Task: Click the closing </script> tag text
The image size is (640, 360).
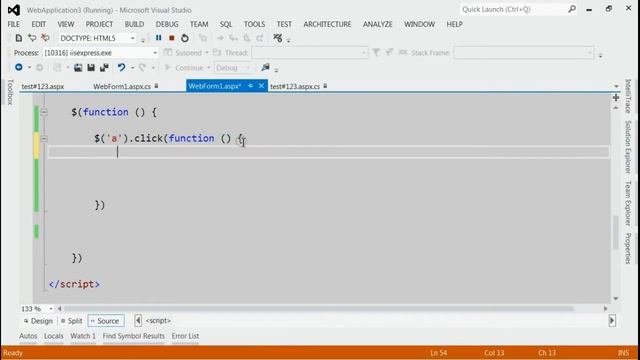Action: [74, 284]
